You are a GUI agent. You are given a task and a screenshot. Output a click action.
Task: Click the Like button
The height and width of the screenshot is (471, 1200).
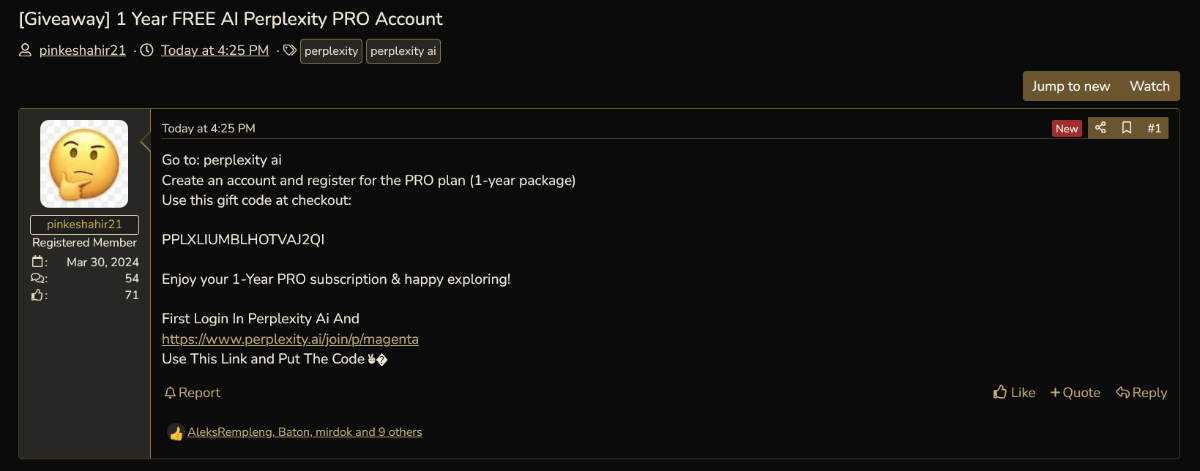(x=1014, y=393)
